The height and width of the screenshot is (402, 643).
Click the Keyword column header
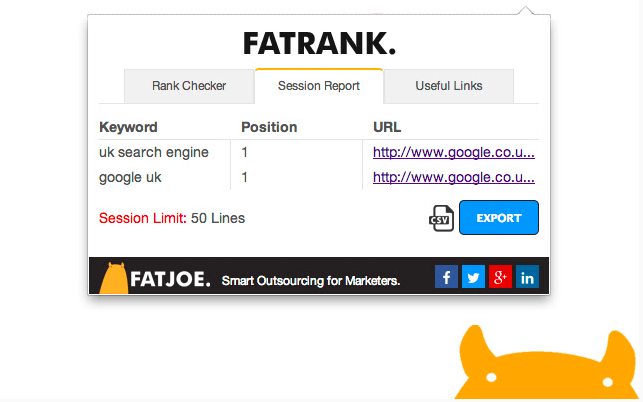pyautogui.click(x=128, y=127)
